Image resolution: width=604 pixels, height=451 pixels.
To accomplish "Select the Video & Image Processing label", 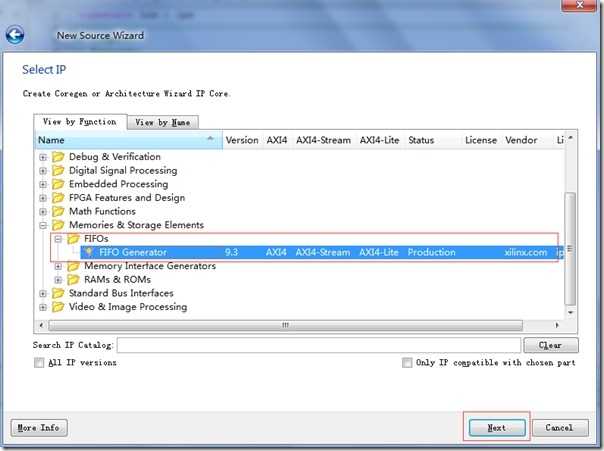I will [x=128, y=307].
